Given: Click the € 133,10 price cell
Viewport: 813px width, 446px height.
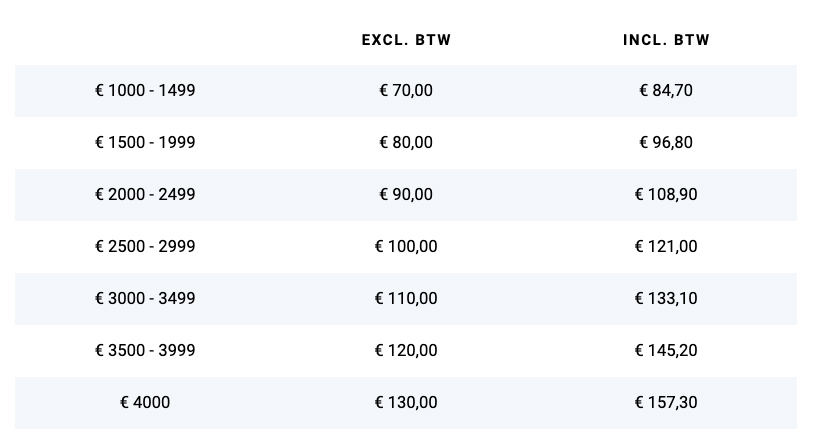Looking at the screenshot, I should click(666, 298).
